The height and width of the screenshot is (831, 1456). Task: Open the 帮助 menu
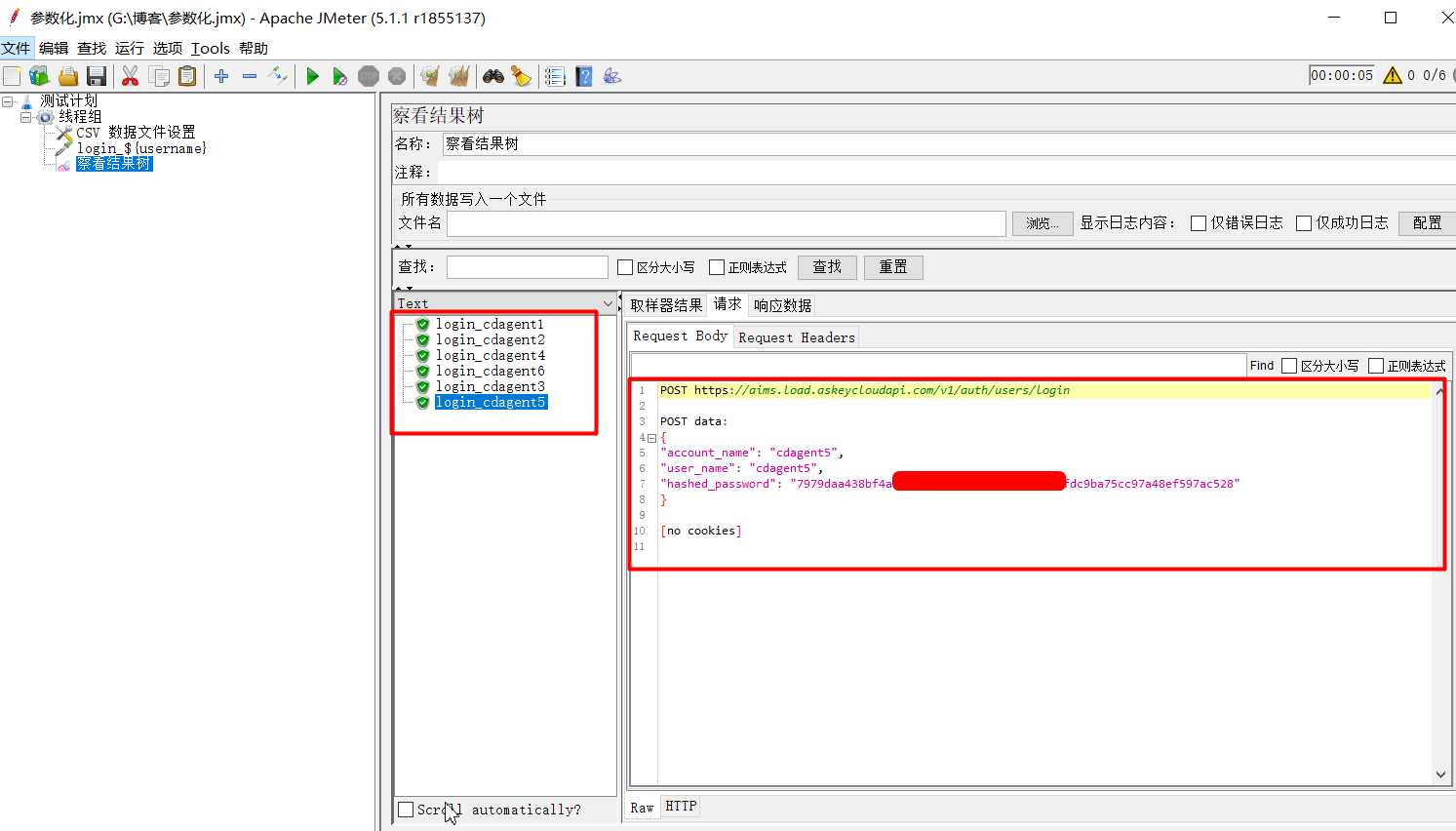click(x=254, y=48)
